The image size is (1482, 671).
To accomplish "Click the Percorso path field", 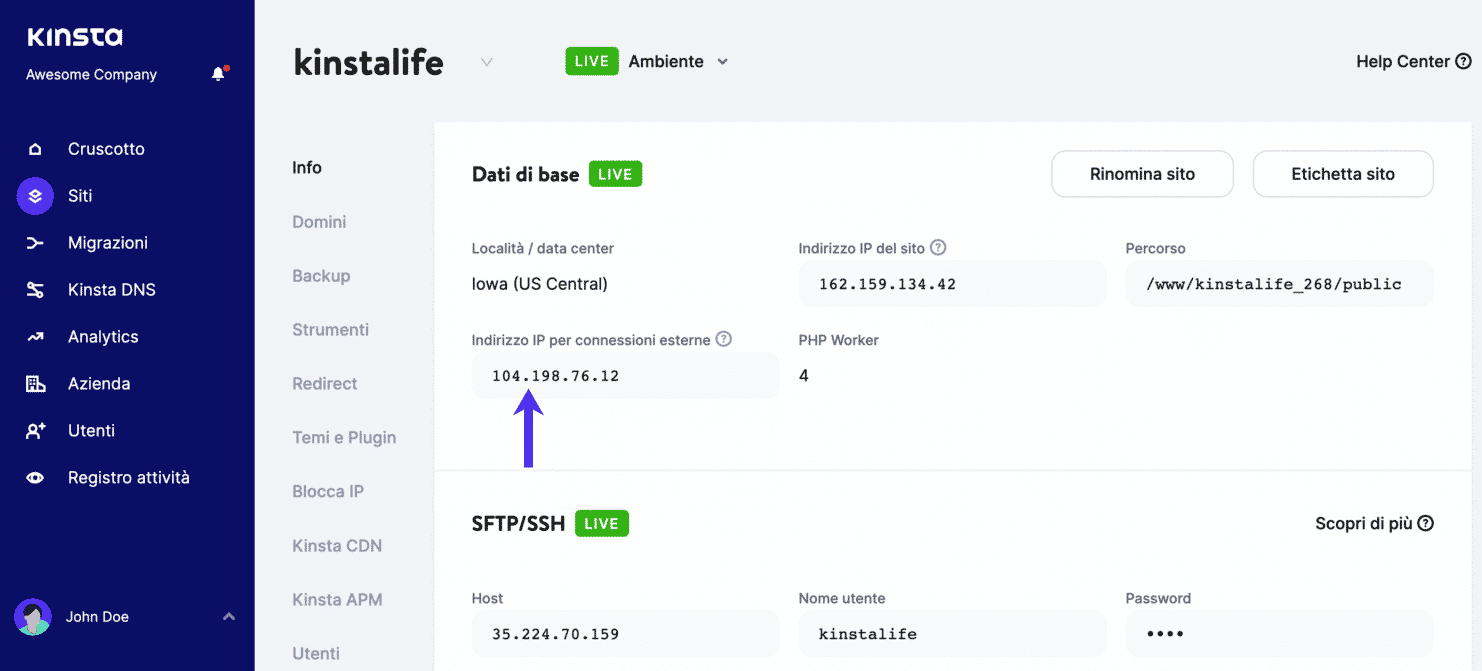I will 1279,284.
